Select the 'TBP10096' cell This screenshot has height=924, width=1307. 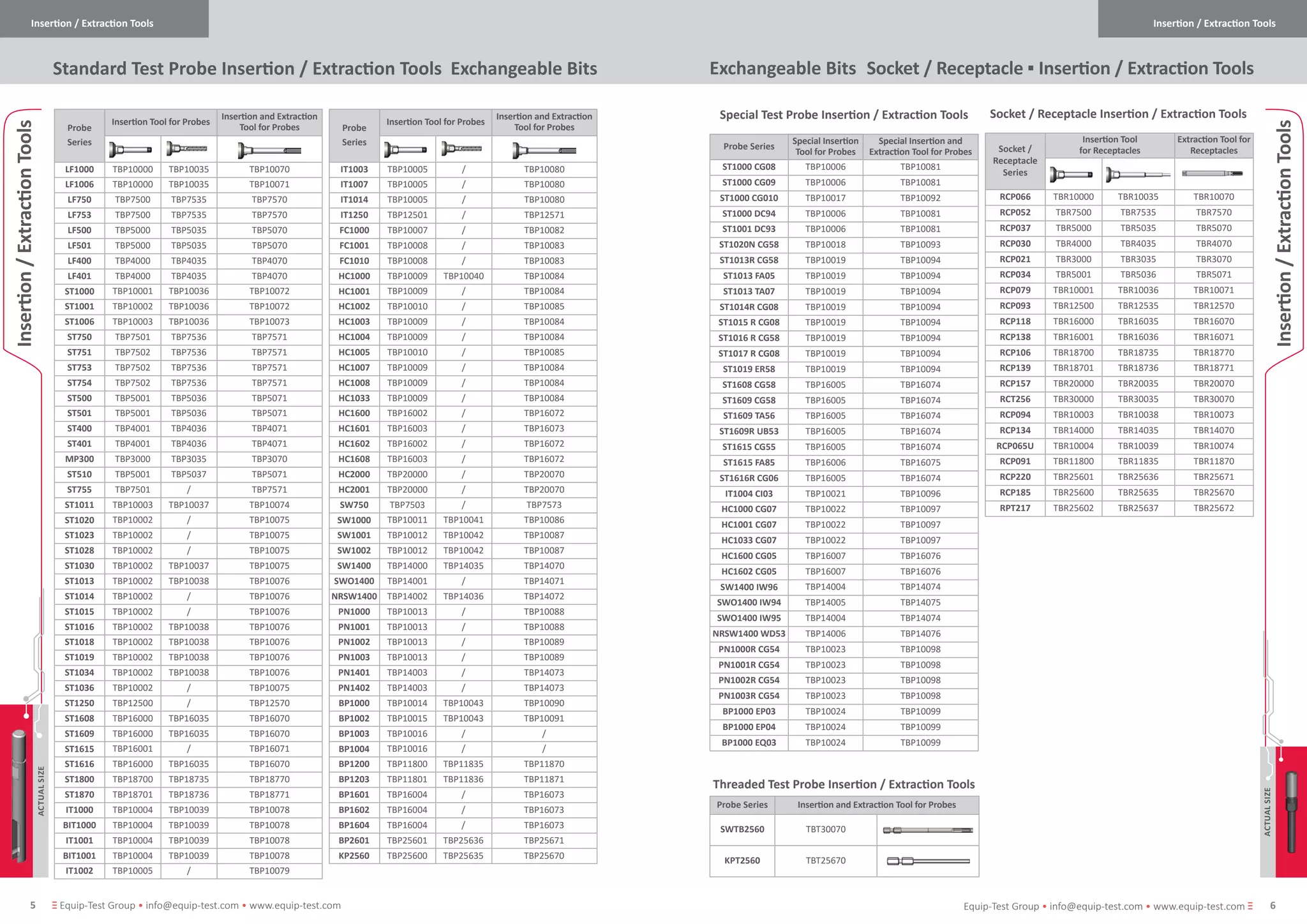(920, 493)
